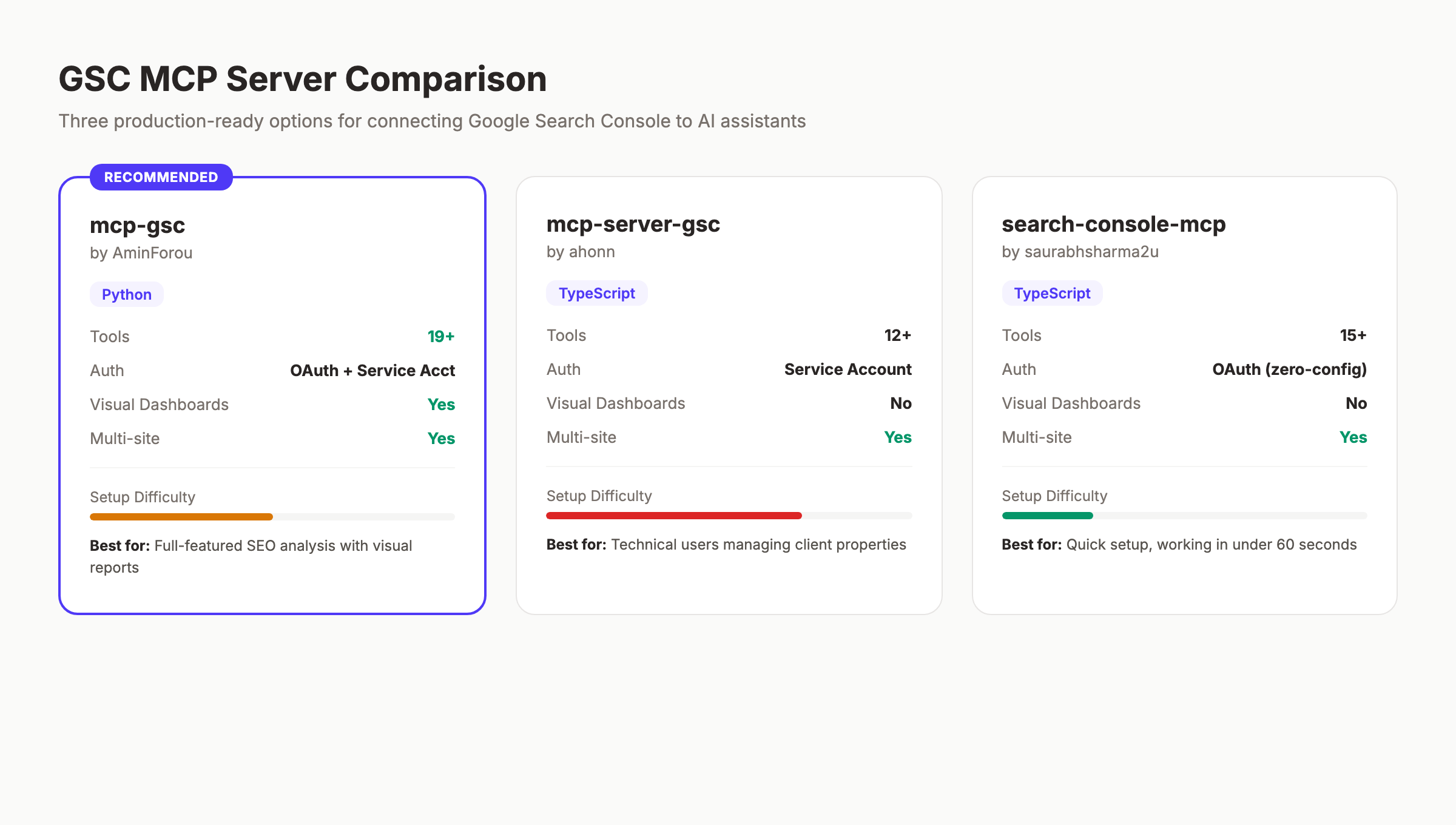Click the green setup difficulty bar
Image resolution: width=1456 pixels, height=825 pixels.
click(x=1047, y=515)
